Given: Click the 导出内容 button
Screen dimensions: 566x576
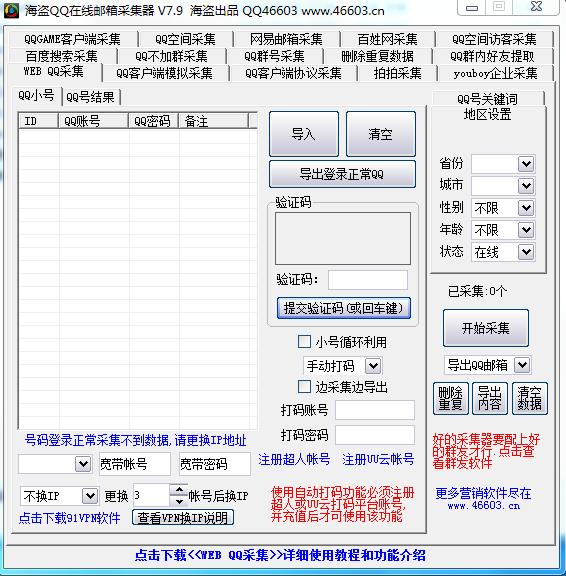Looking at the screenshot, I should [490, 398].
